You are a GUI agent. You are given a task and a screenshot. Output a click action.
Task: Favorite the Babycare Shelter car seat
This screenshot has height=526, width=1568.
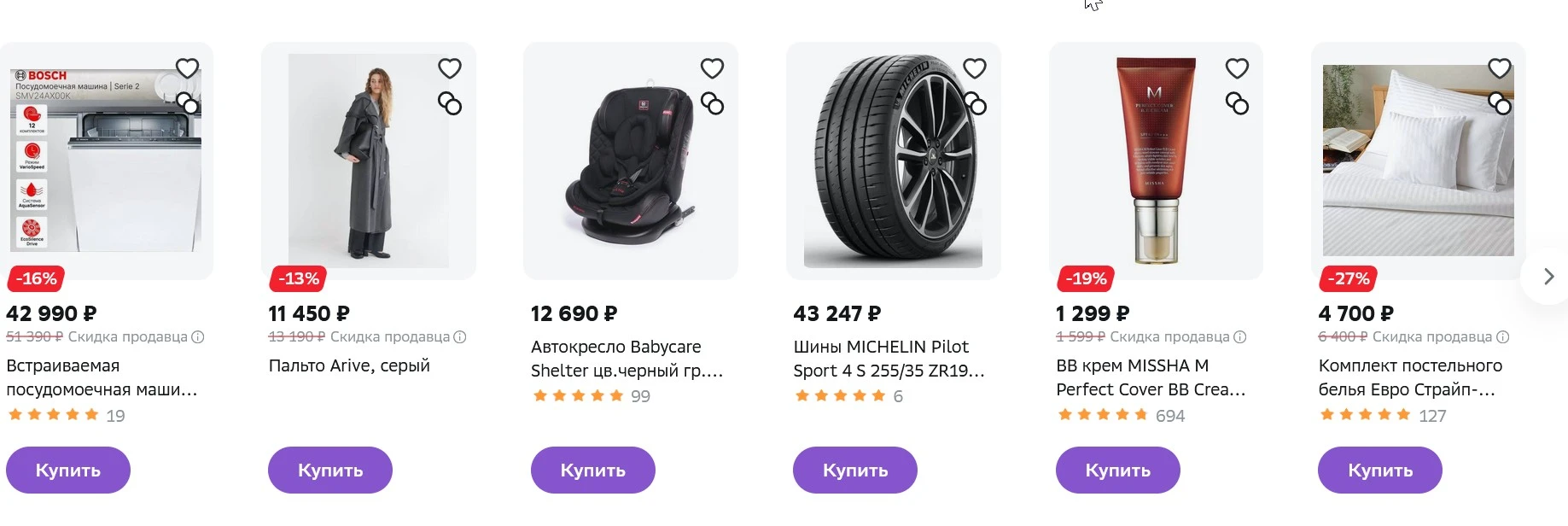(712, 68)
